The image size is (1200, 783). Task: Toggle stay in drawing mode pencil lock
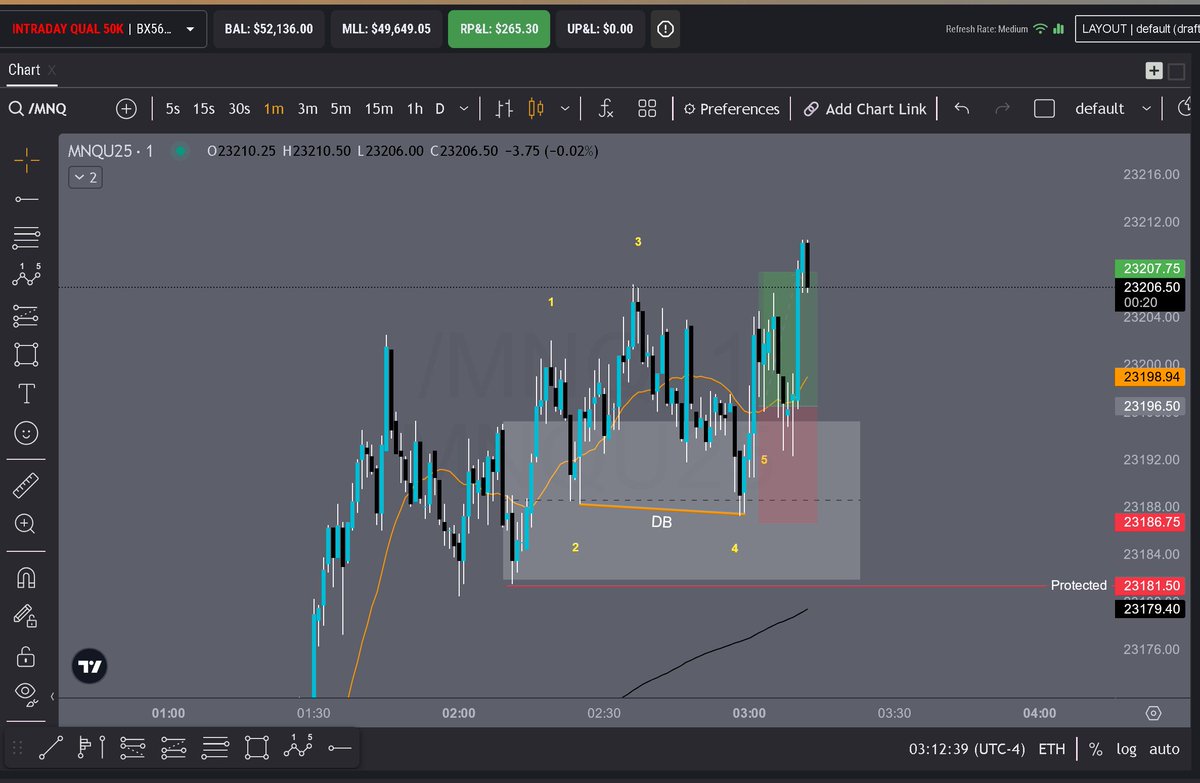tap(27, 616)
